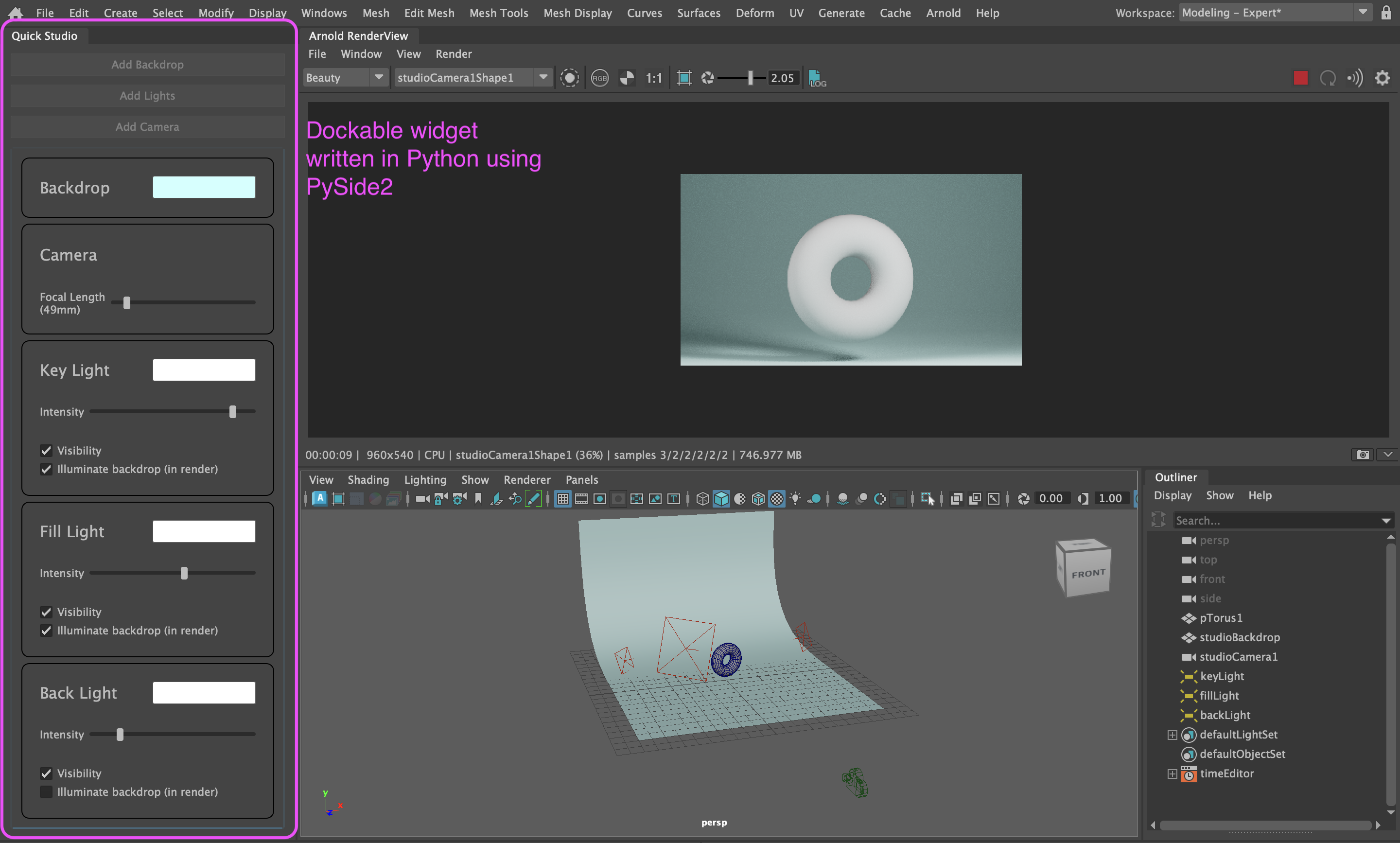The width and height of the screenshot is (1400, 843).
Task: Click the light bulb icon to use all lights
Action: point(796,498)
